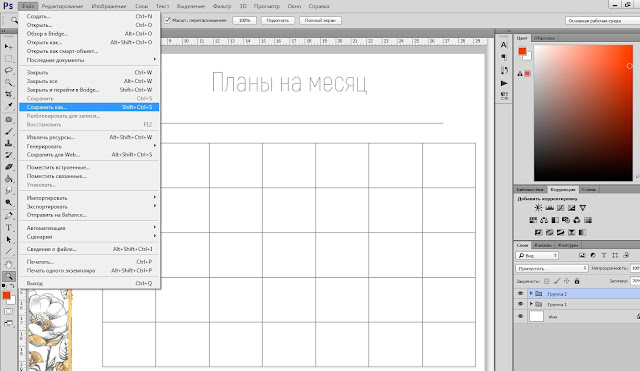
Task: Expand the Группа 2 layer group
Action: (x=531, y=293)
